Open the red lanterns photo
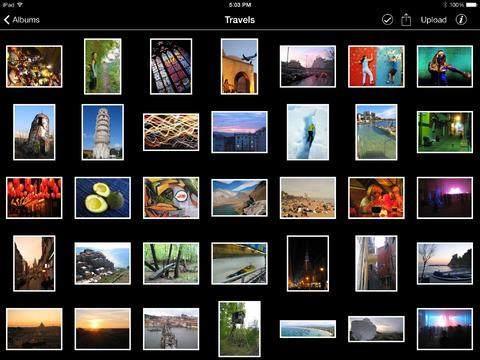The width and height of the screenshot is (480, 360). [34, 198]
